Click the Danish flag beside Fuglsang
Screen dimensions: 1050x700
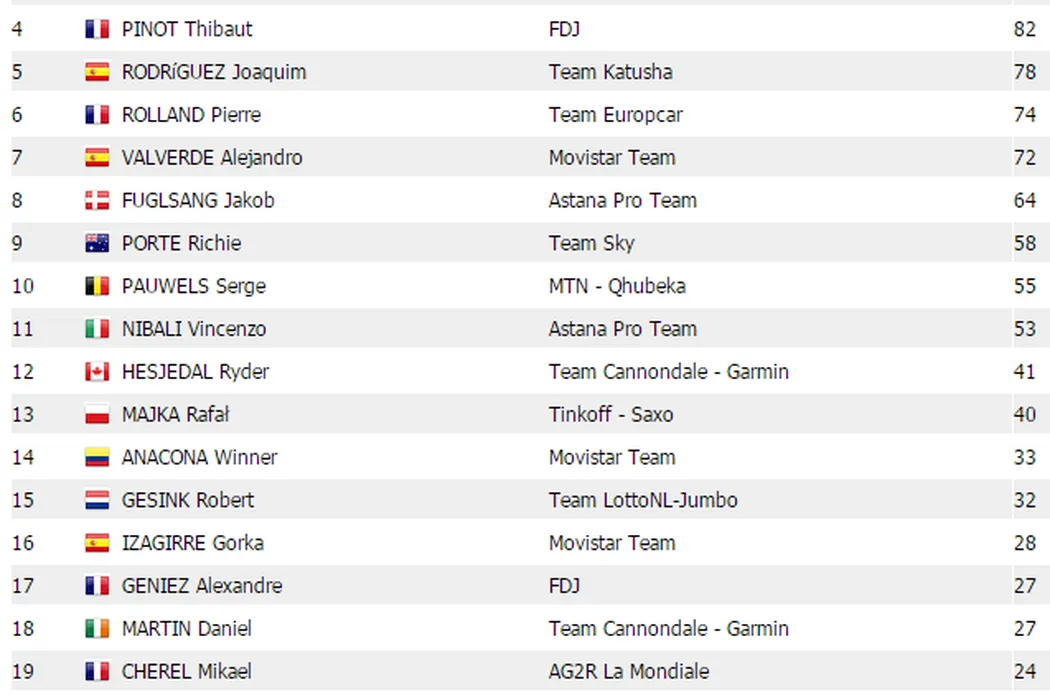tap(97, 201)
